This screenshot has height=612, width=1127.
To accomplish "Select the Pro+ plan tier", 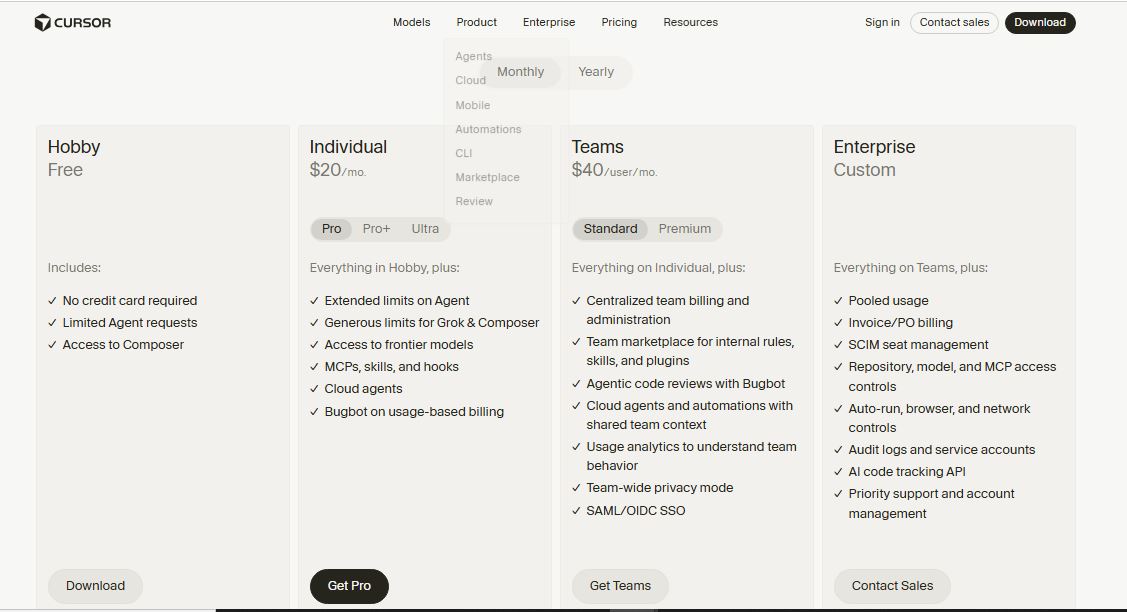I will click(x=376, y=229).
